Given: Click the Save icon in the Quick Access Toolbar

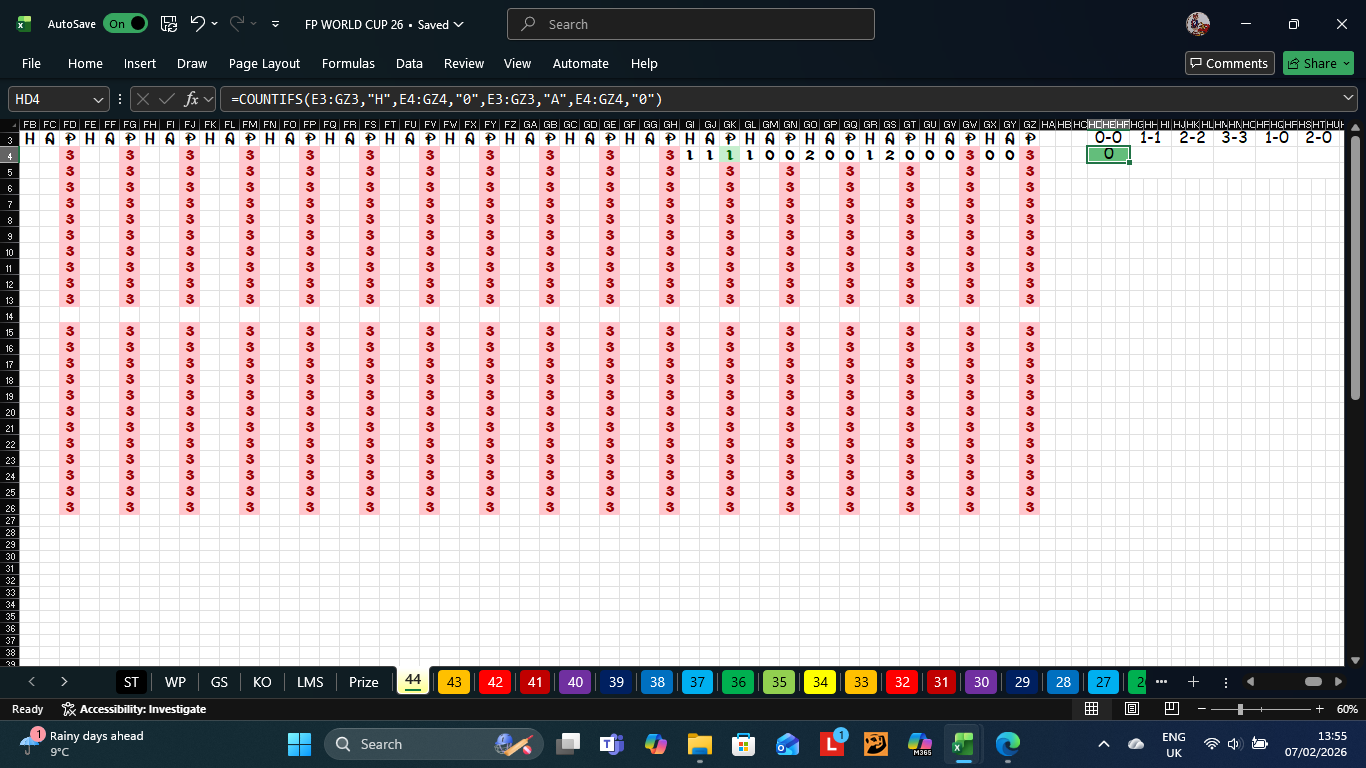Looking at the screenshot, I should 168,23.
